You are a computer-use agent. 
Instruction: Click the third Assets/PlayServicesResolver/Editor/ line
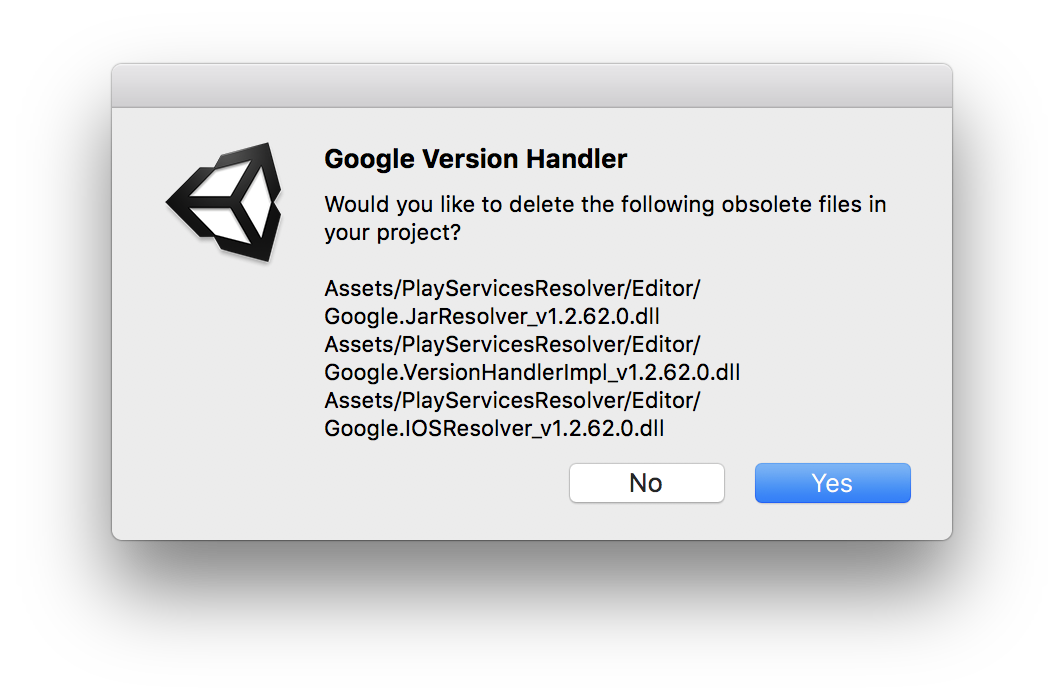pyautogui.click(x=511, y=400)
